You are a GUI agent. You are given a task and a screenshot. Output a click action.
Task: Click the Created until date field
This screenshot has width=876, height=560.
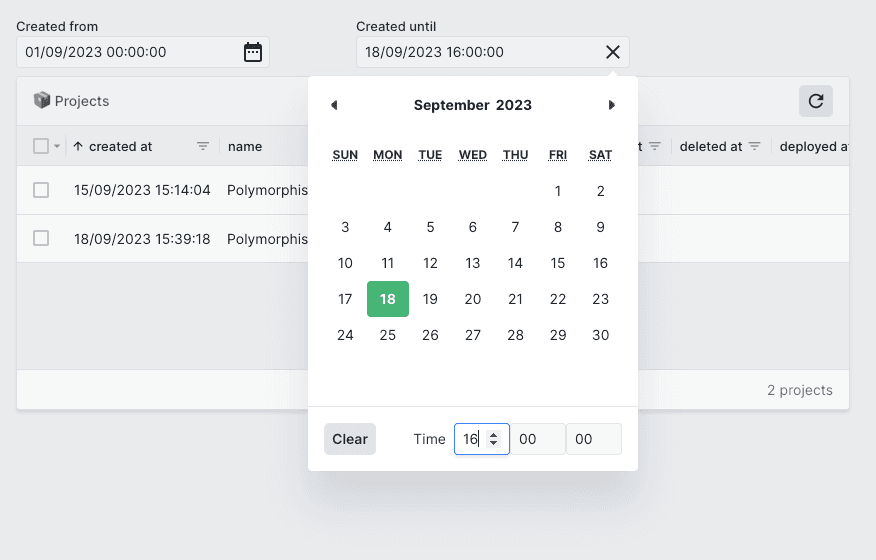(x=493, y=52)
